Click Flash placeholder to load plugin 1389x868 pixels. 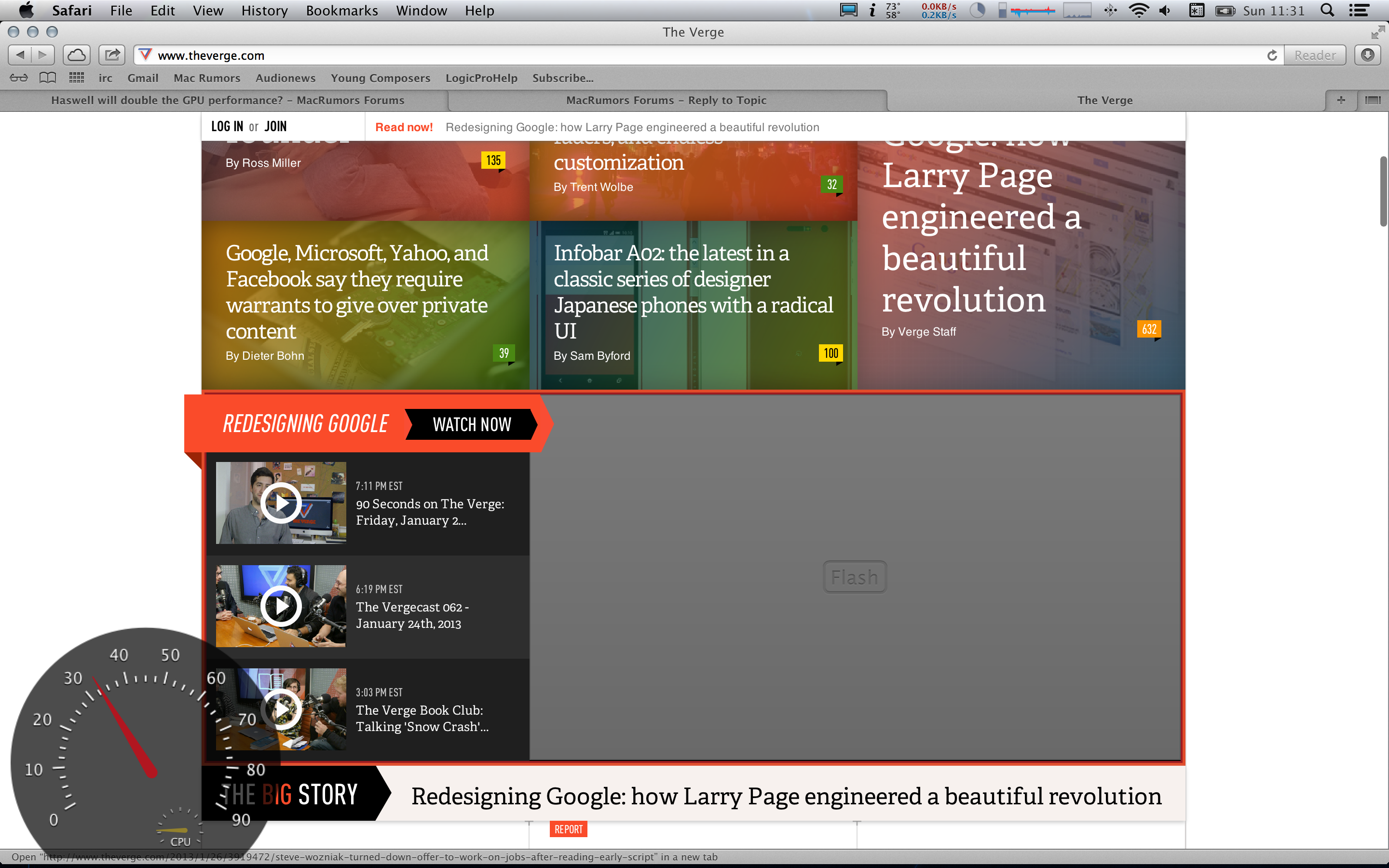pyautogui.click(x=855, y=577)
